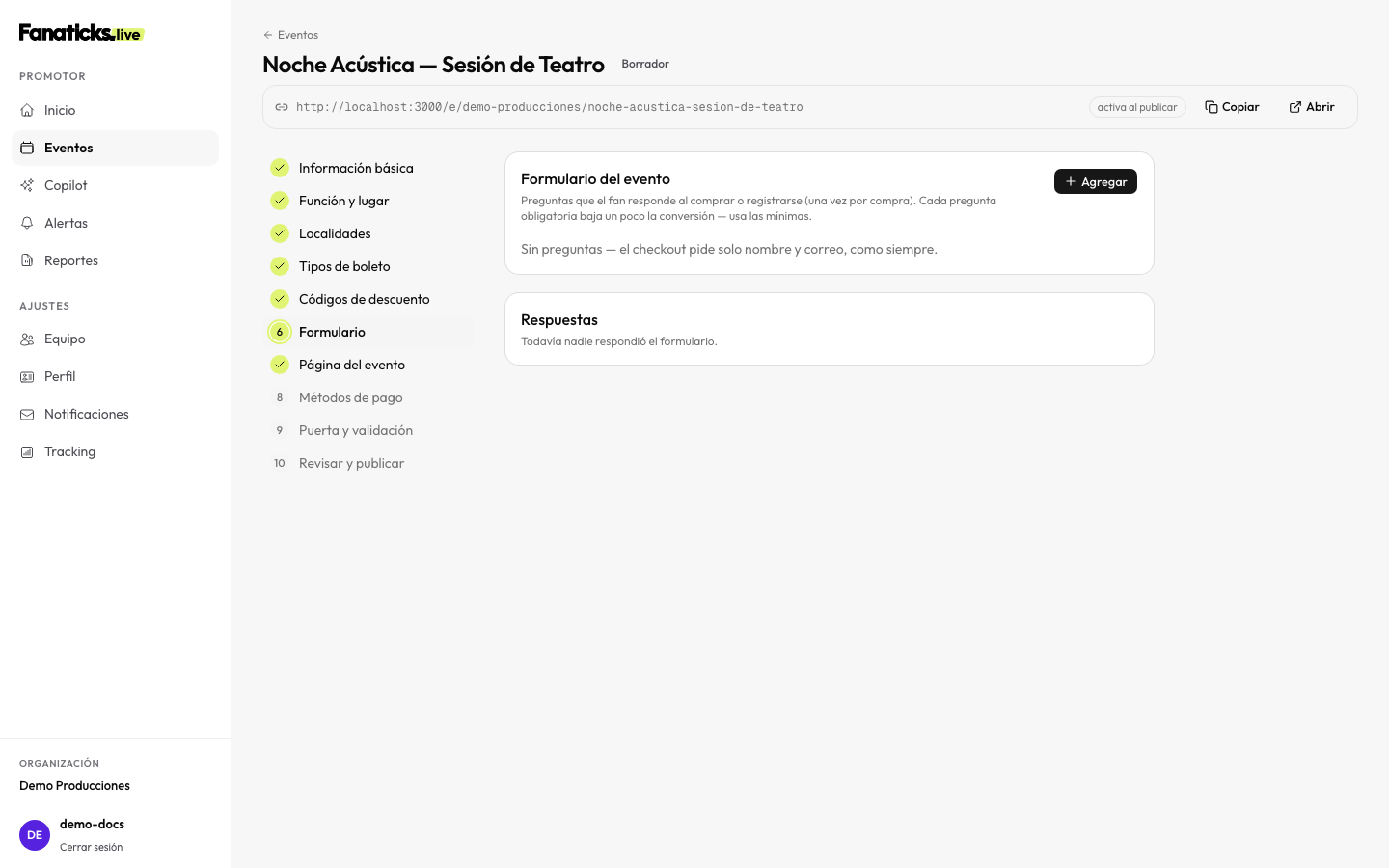The image size is (1389, 868).
Task: Click the Notificaciones envelope icon
Action: tap(27, 414)
